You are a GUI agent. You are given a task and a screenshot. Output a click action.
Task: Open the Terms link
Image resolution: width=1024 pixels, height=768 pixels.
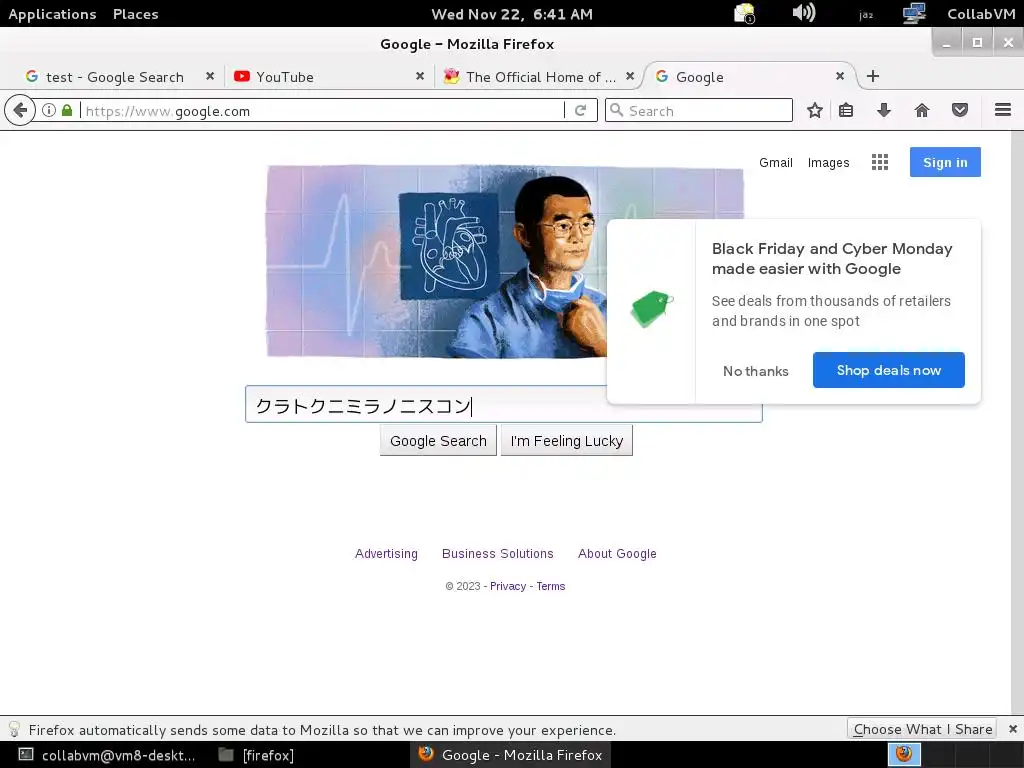pos(551,586)
